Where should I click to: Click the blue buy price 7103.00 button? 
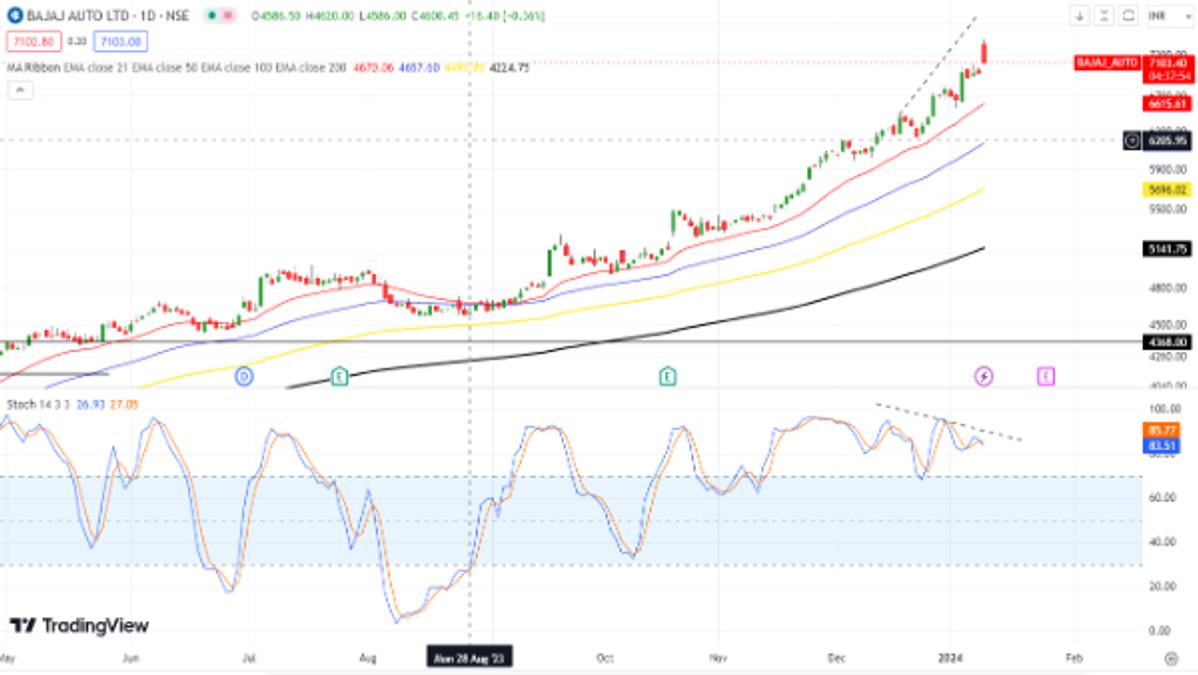click(121, 41)
